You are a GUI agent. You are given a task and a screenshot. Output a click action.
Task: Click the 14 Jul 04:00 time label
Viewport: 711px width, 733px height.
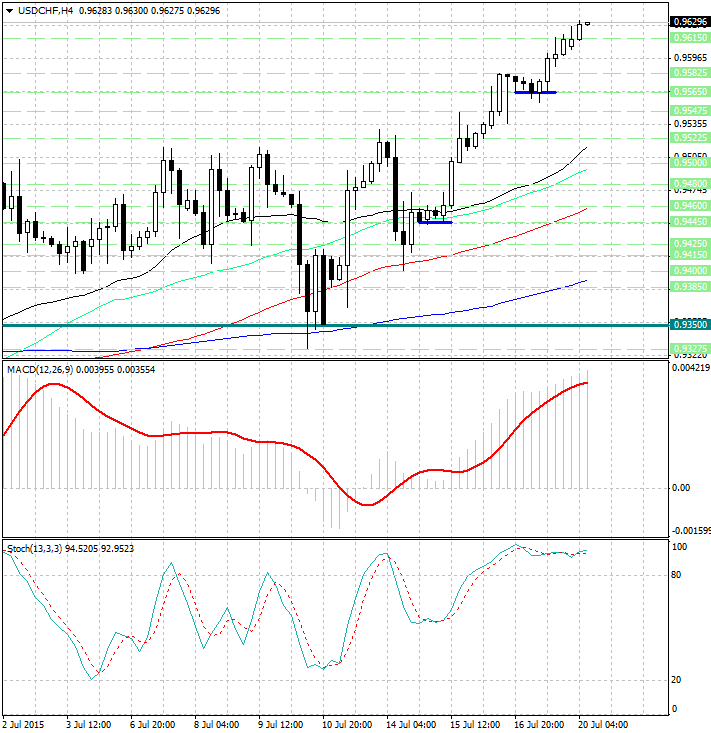coord(411,725)
